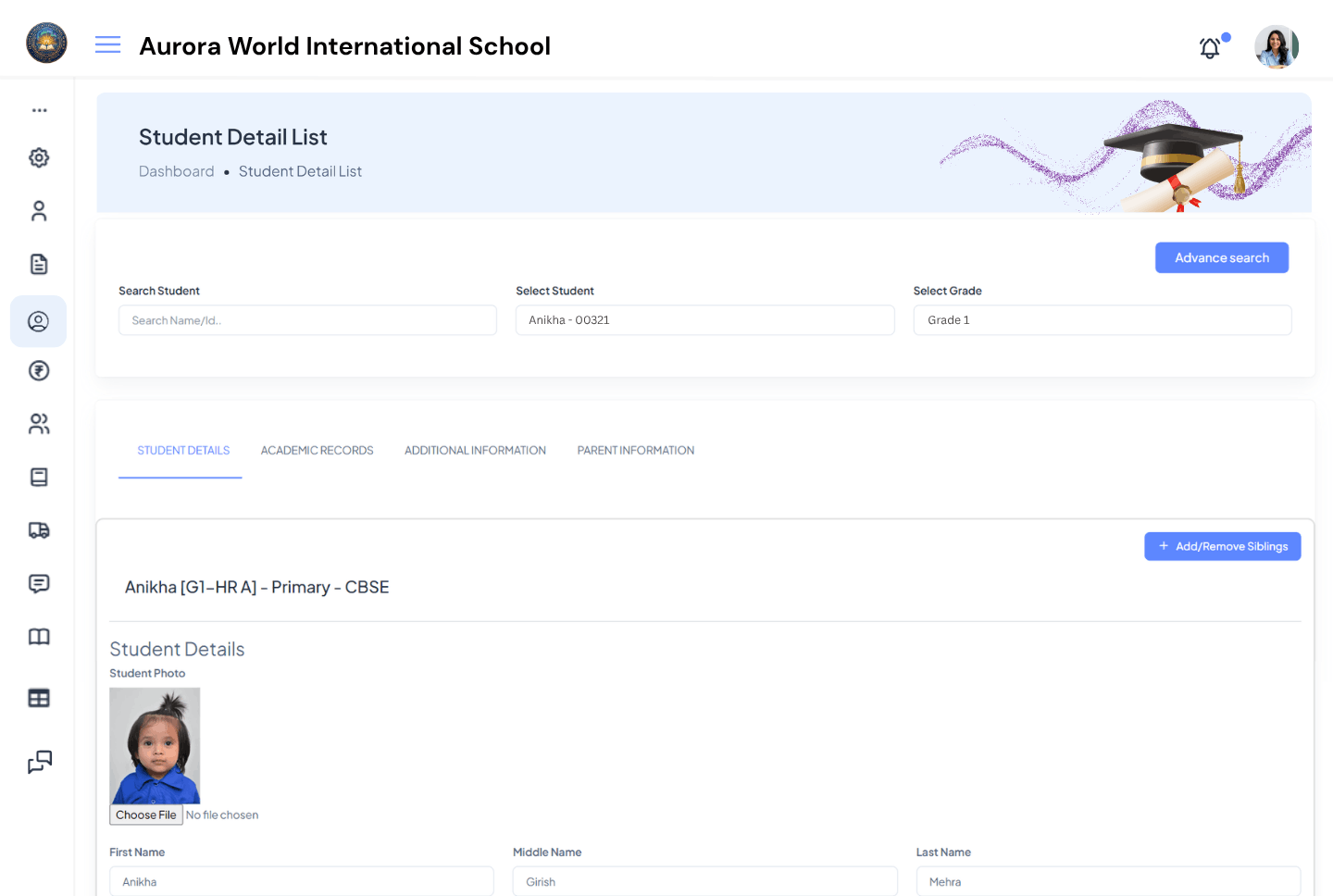Click the Add/Remove Siblings button

1223,546
